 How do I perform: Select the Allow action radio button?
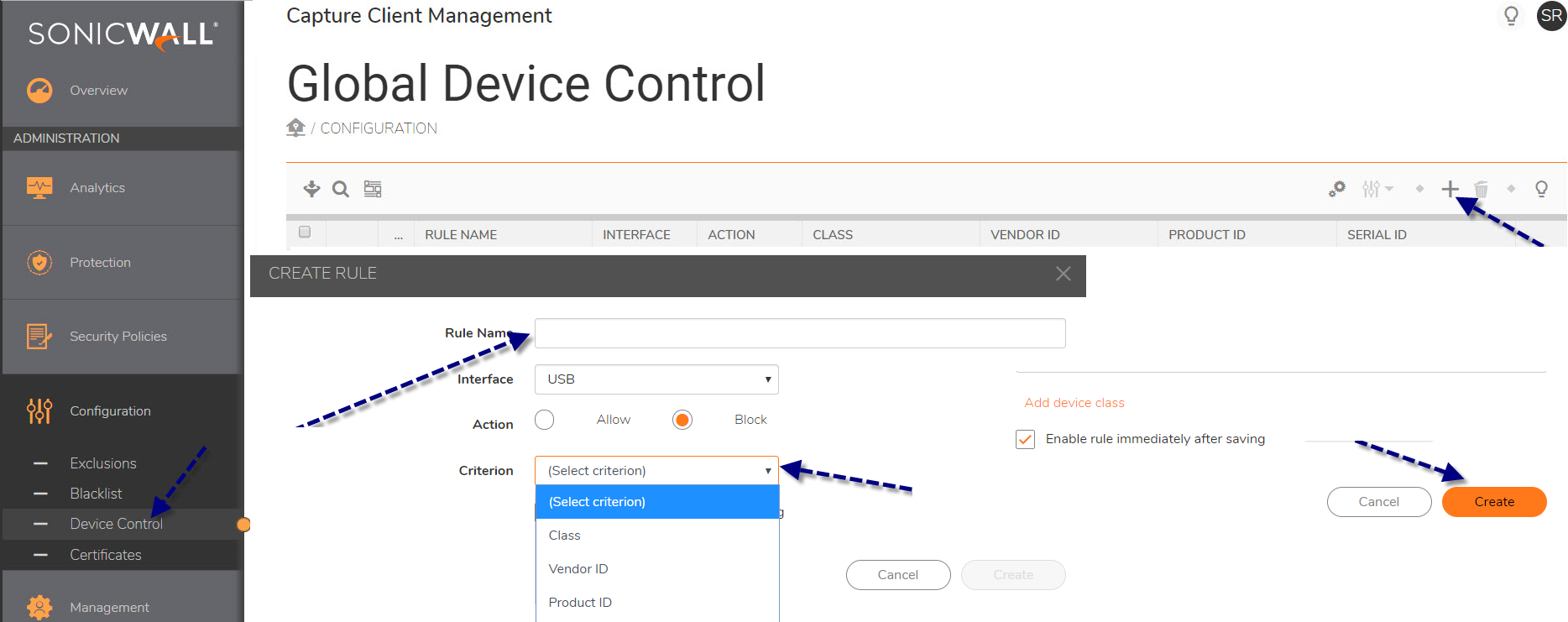pyautogui.click(x=545, y=420)
